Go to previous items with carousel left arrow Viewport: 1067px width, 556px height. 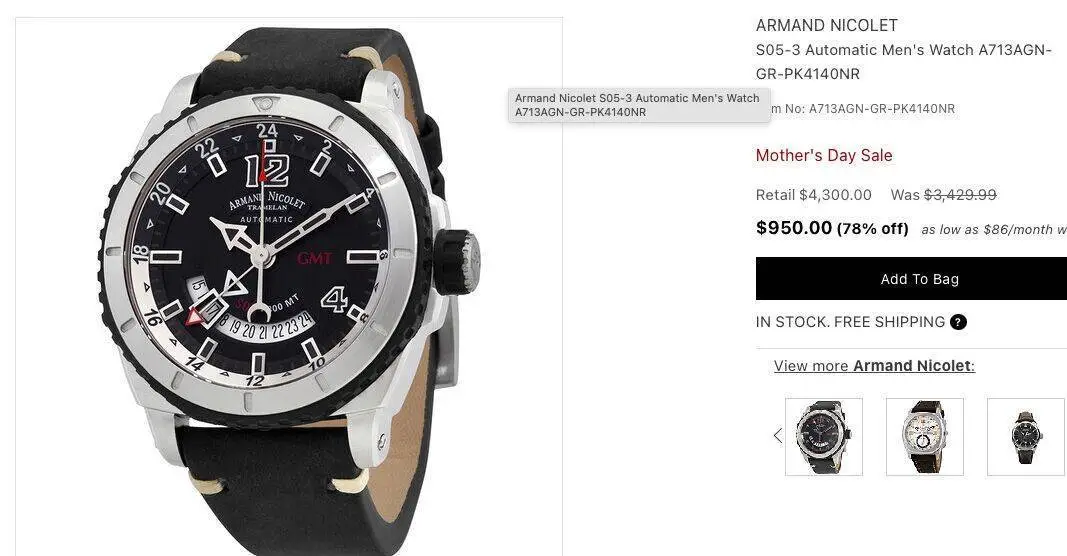point(778,436)
